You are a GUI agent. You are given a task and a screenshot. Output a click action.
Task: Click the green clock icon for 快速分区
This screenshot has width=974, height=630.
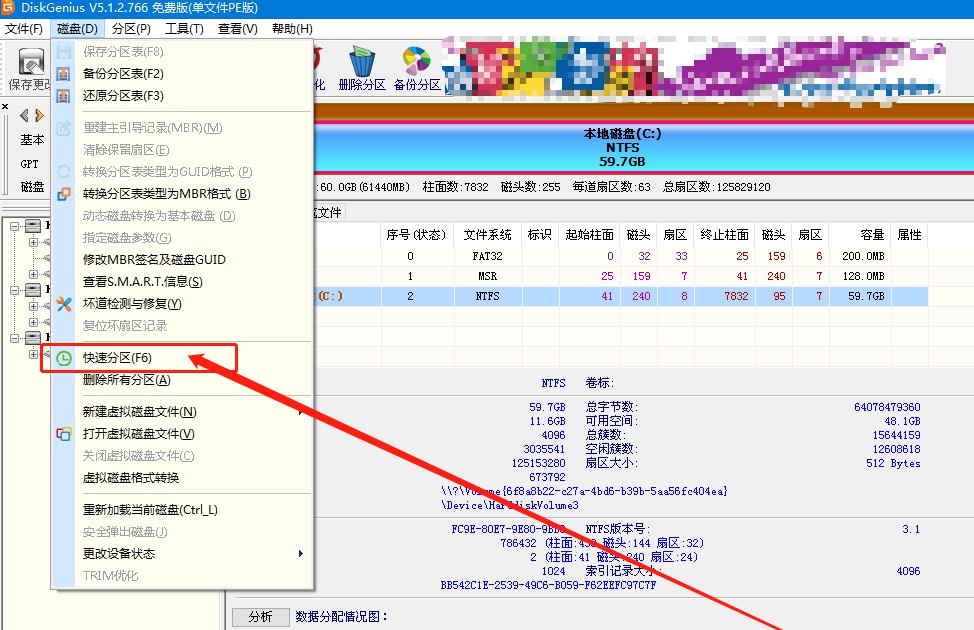click(x=64, y=358)
